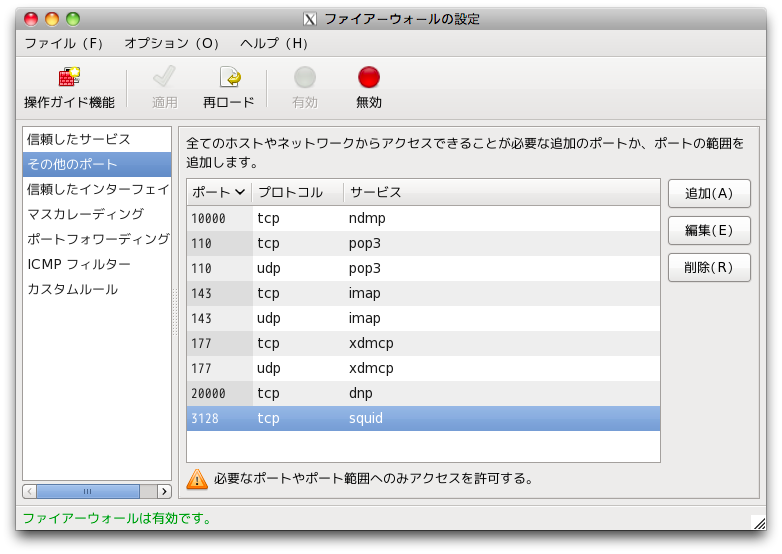Click the 再ロード reload icon
Screen dimensions: 782x554
point(229,78)
